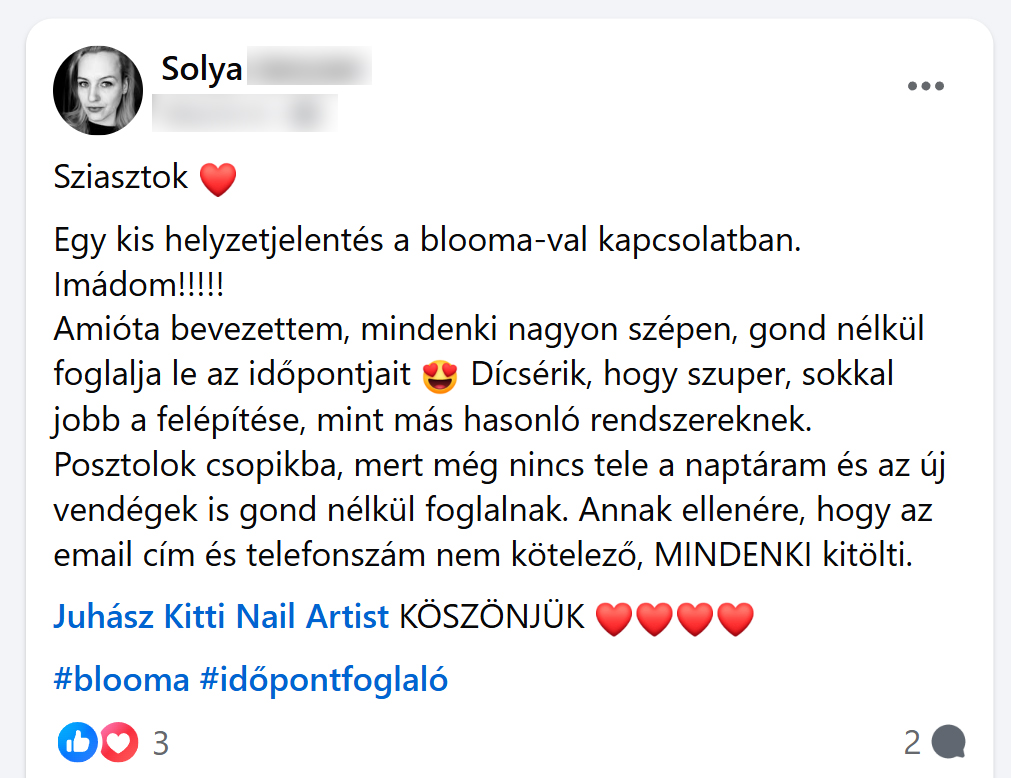Click the blue thumbs-up reaction icon
The width and height of the screenshot is (1011, 778).
77,743
